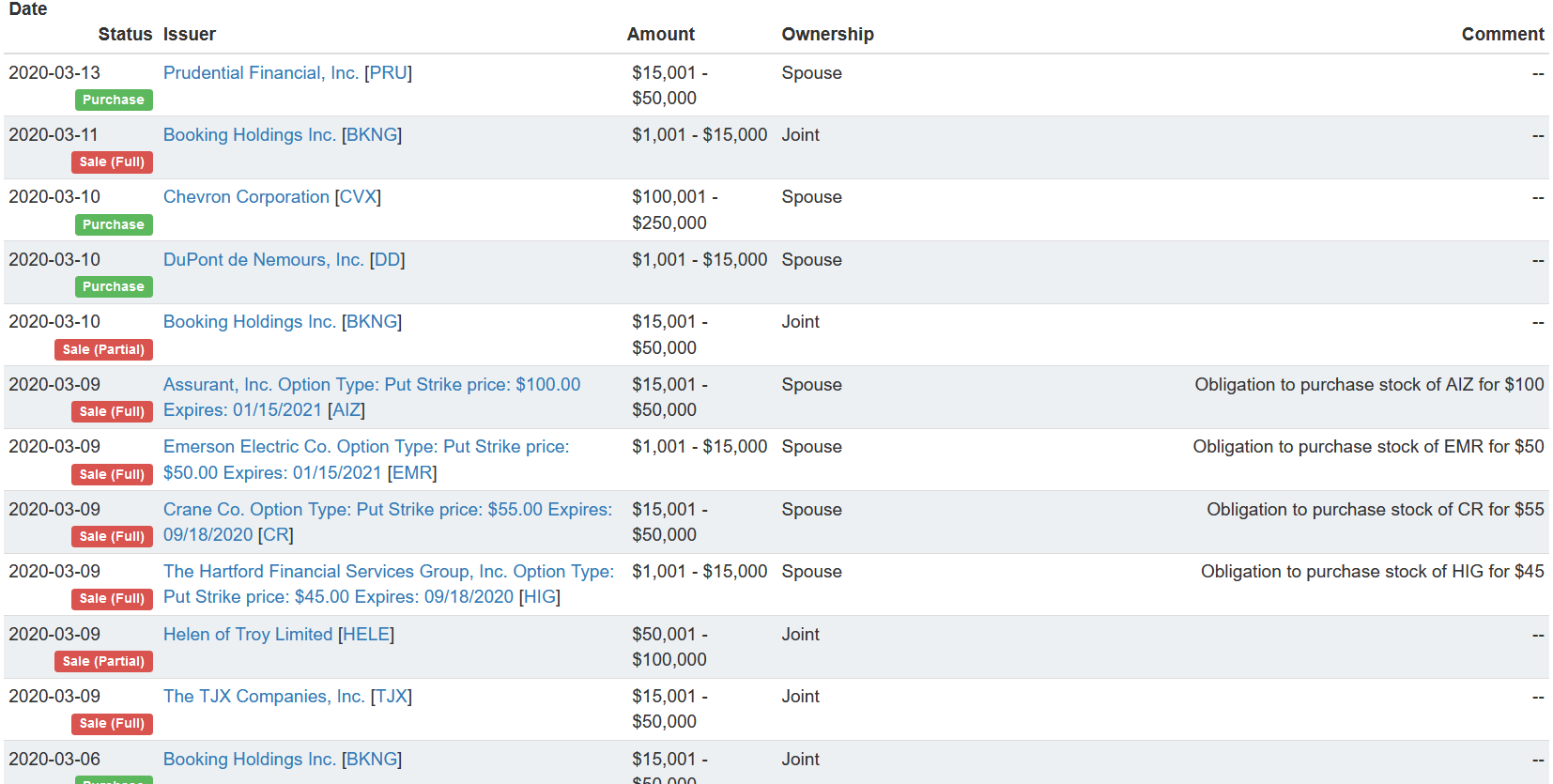Select the date 2020-03-06
This screenshot has height=784, width=1553.
tap(54, 760)
